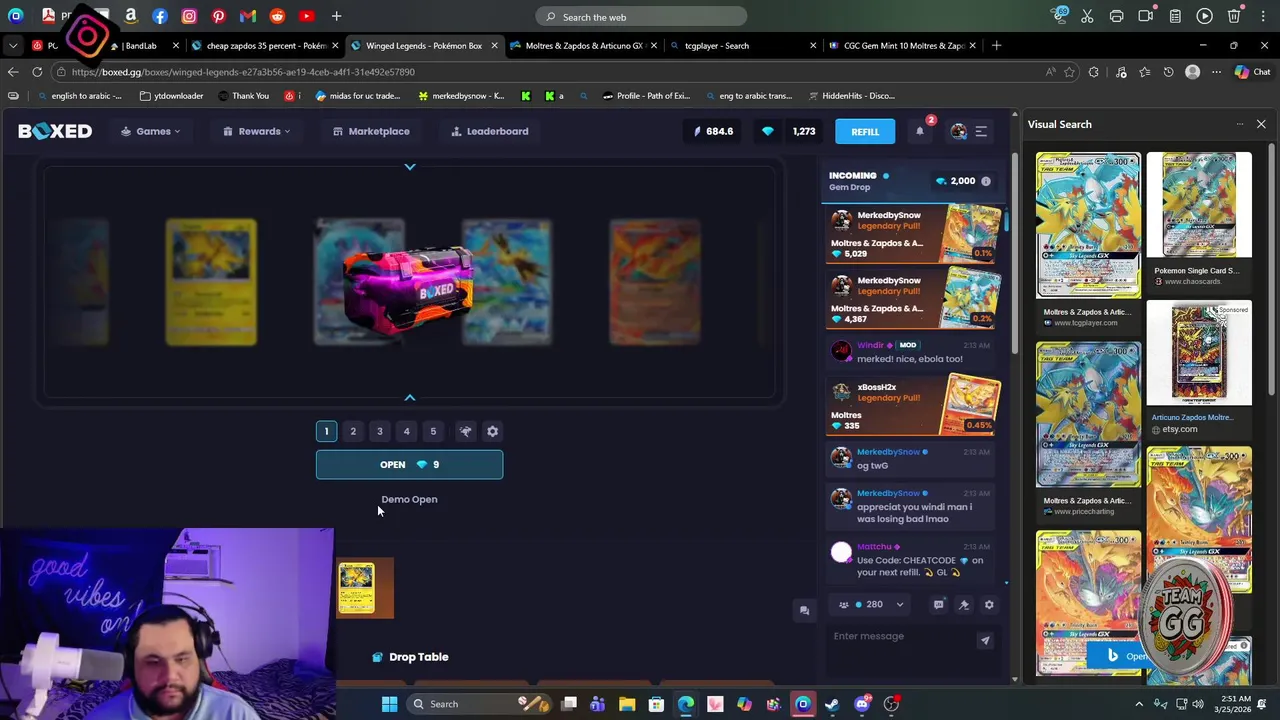Select box count 4
The height and width of the screenshot is (720, 1280).
[x=406, y=431]
